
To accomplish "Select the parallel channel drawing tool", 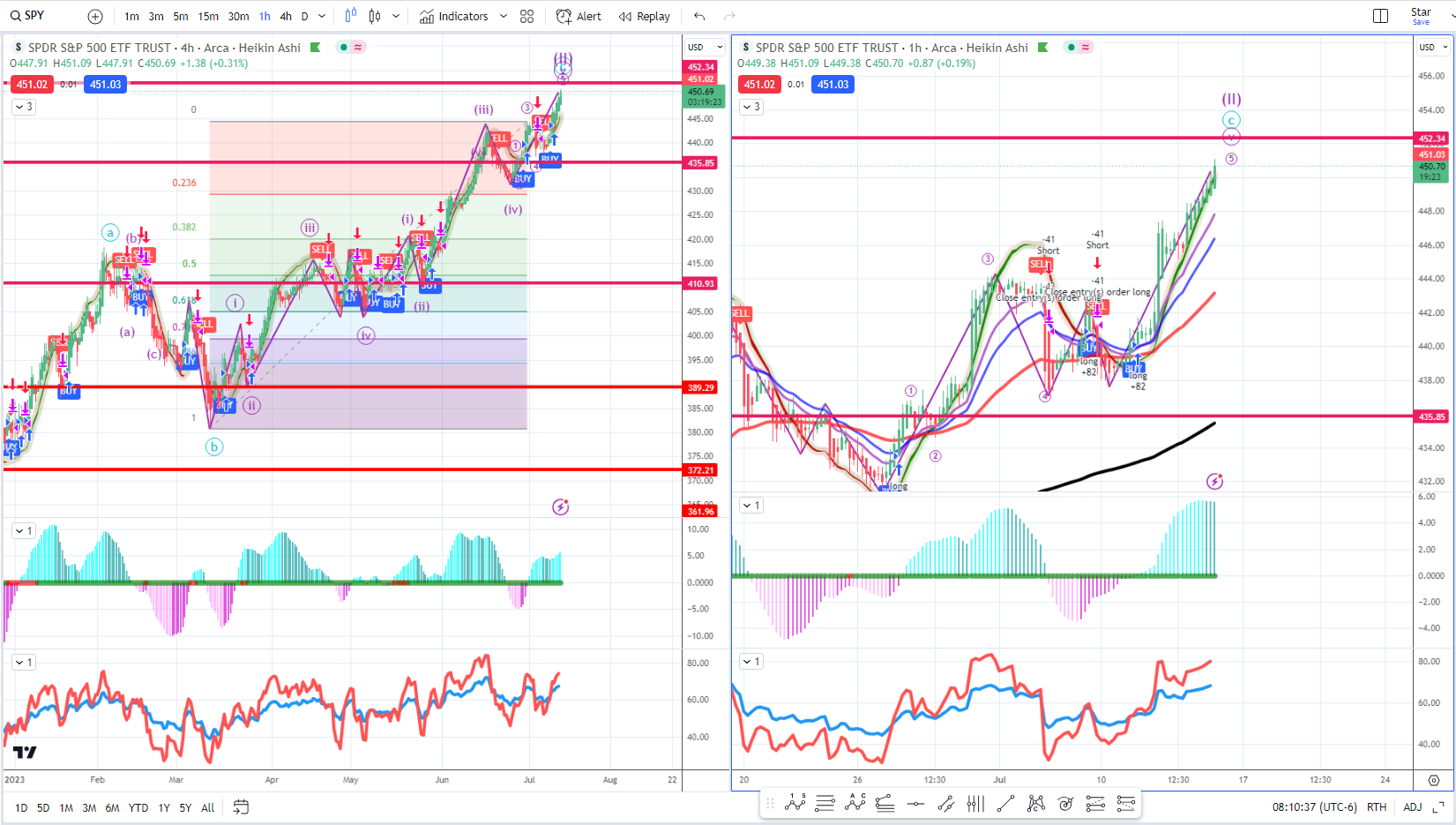I will [x=945, y=803].
